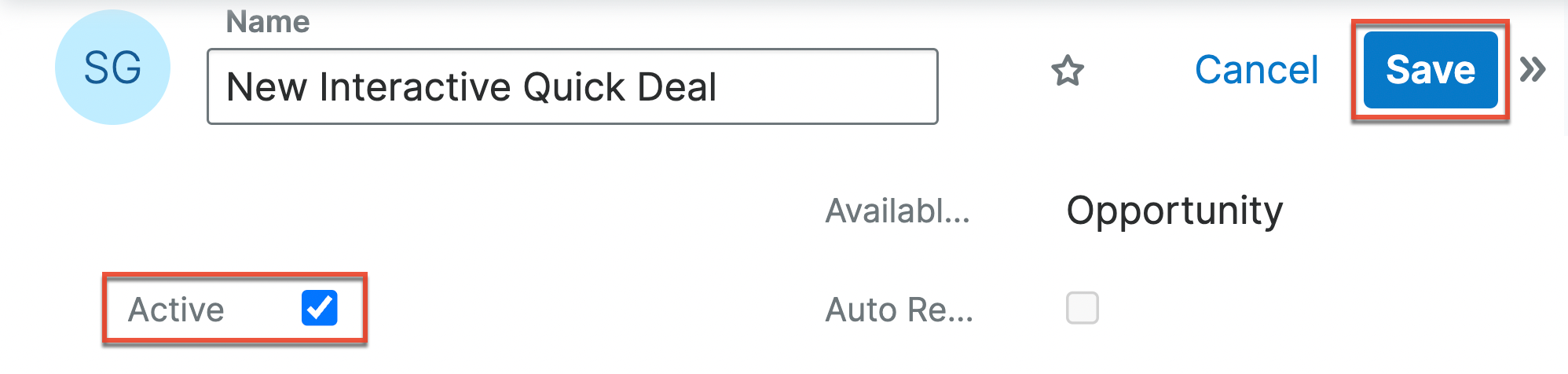Enable the Auto Re... checkbox
Image resolution: width=1568 pixels, height=374 pixels.
[1082, 308]
